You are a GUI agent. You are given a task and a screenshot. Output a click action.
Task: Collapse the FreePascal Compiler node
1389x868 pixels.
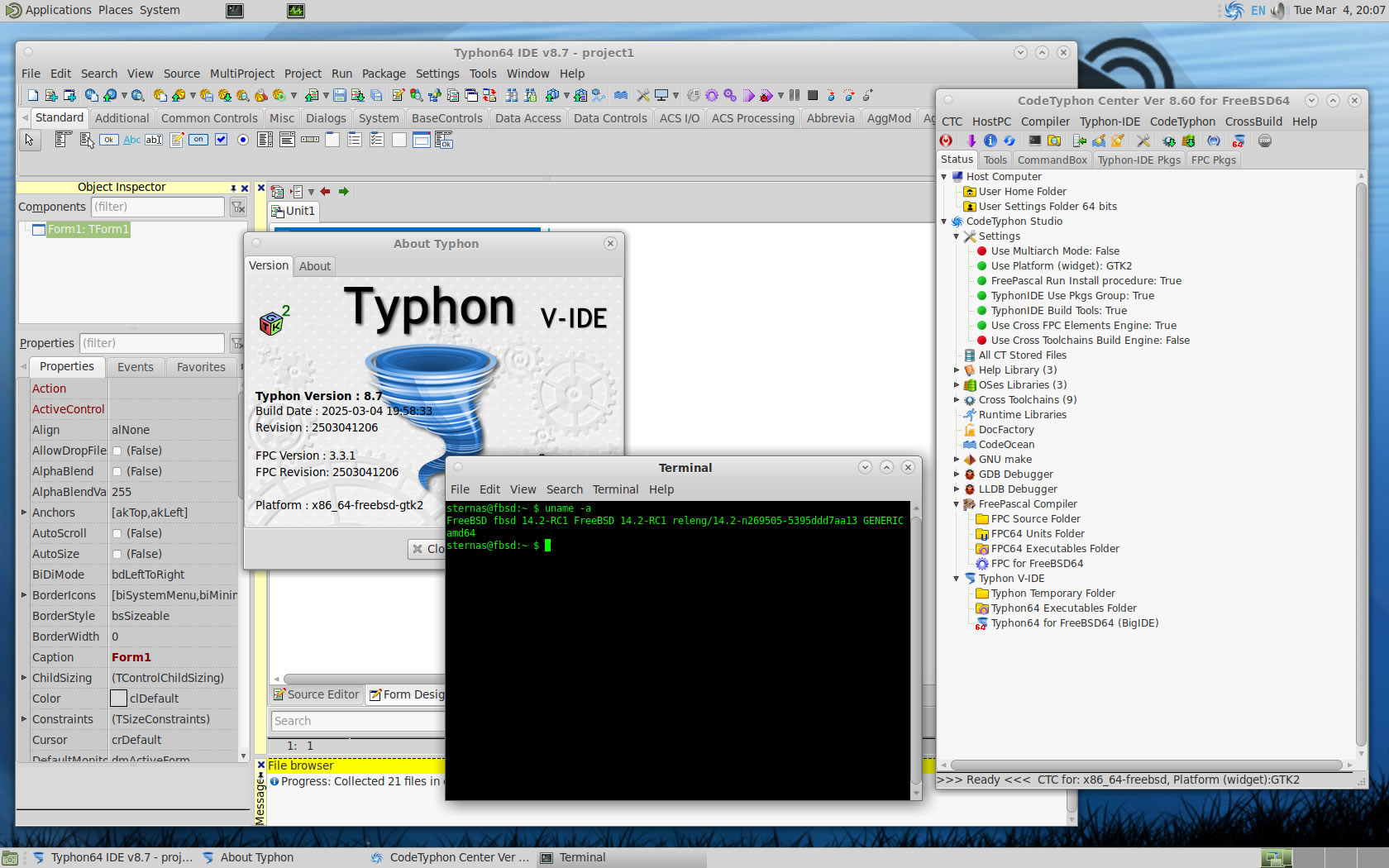coord(957,504)
